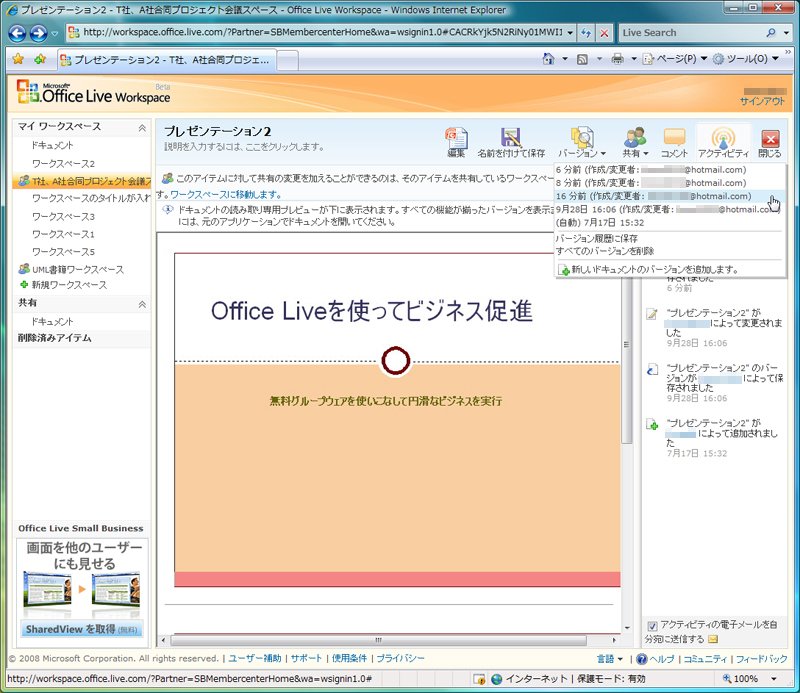
Task: Choose 新しいドキュメントのバージョンを追加します
Action: (x=648, y=269)
